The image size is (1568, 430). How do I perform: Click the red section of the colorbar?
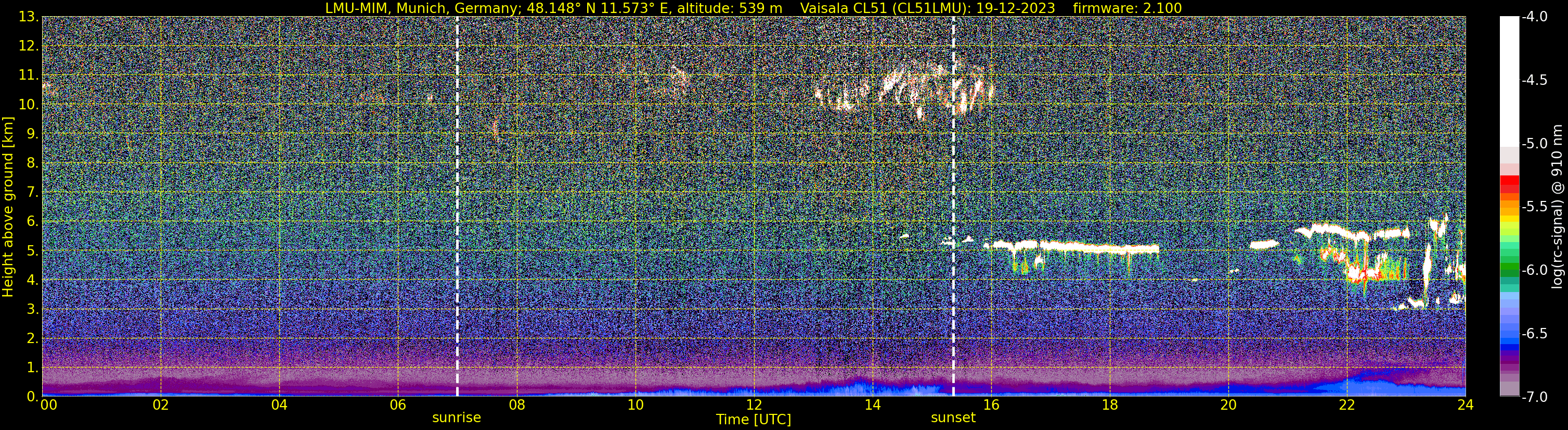coord(1510,185)
